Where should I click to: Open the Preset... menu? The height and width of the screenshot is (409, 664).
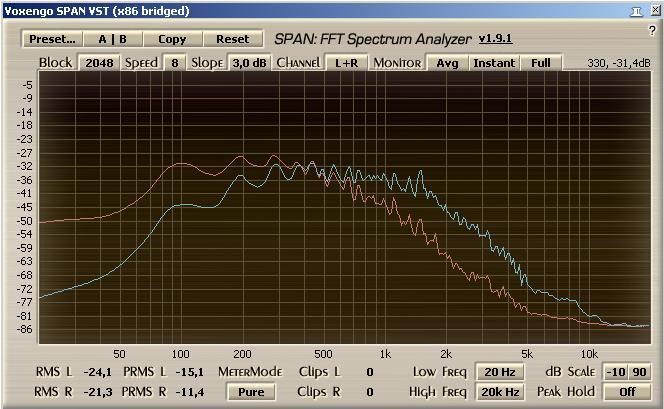click(x=52, y=39)
